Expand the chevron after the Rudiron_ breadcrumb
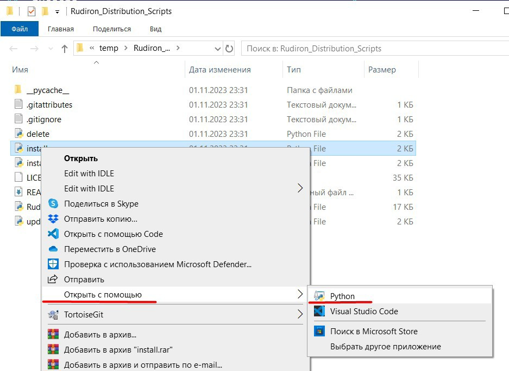 tap(178, 48)
